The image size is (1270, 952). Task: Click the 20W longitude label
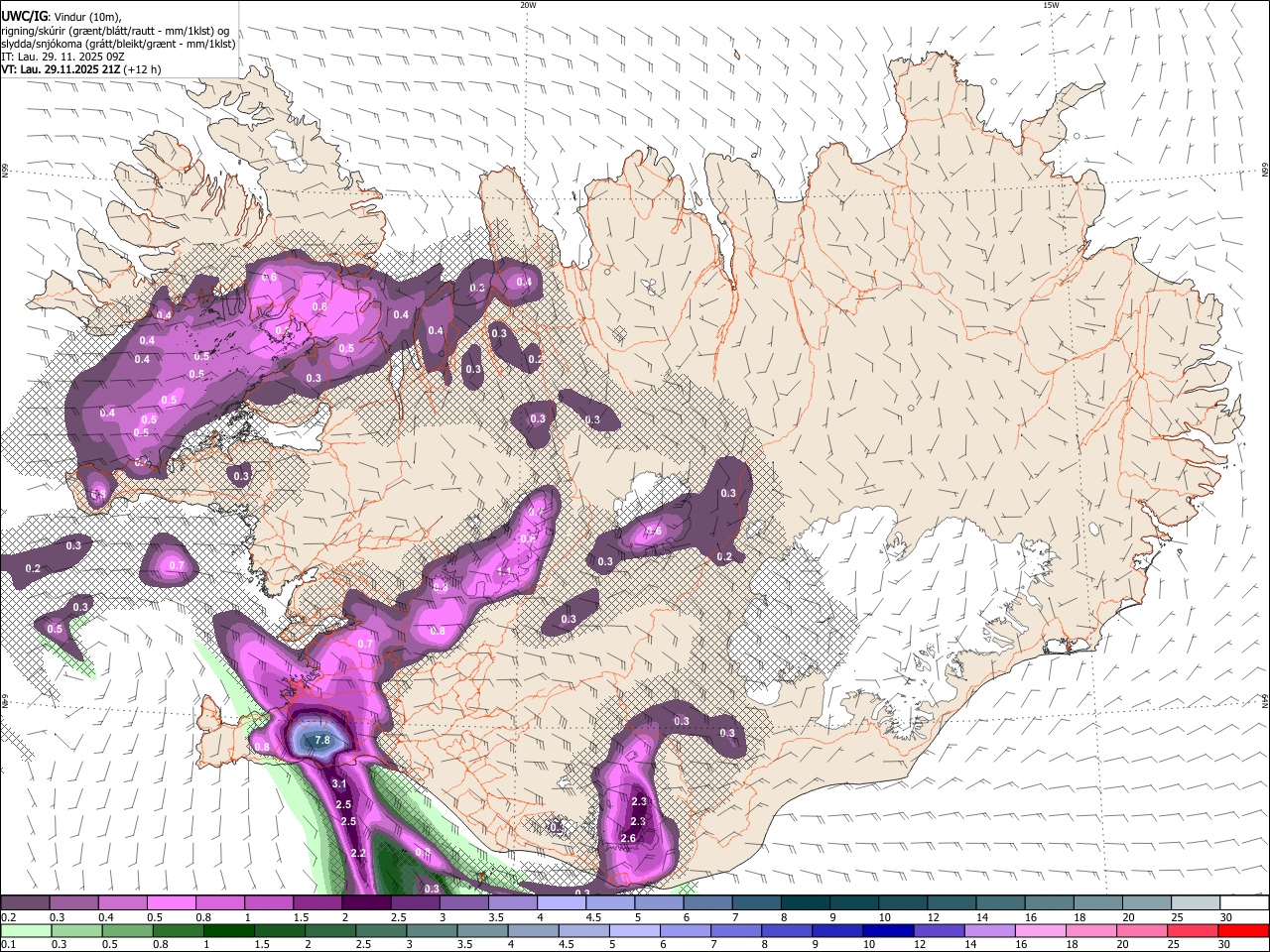pyautogui.click(x=528, y=5)
